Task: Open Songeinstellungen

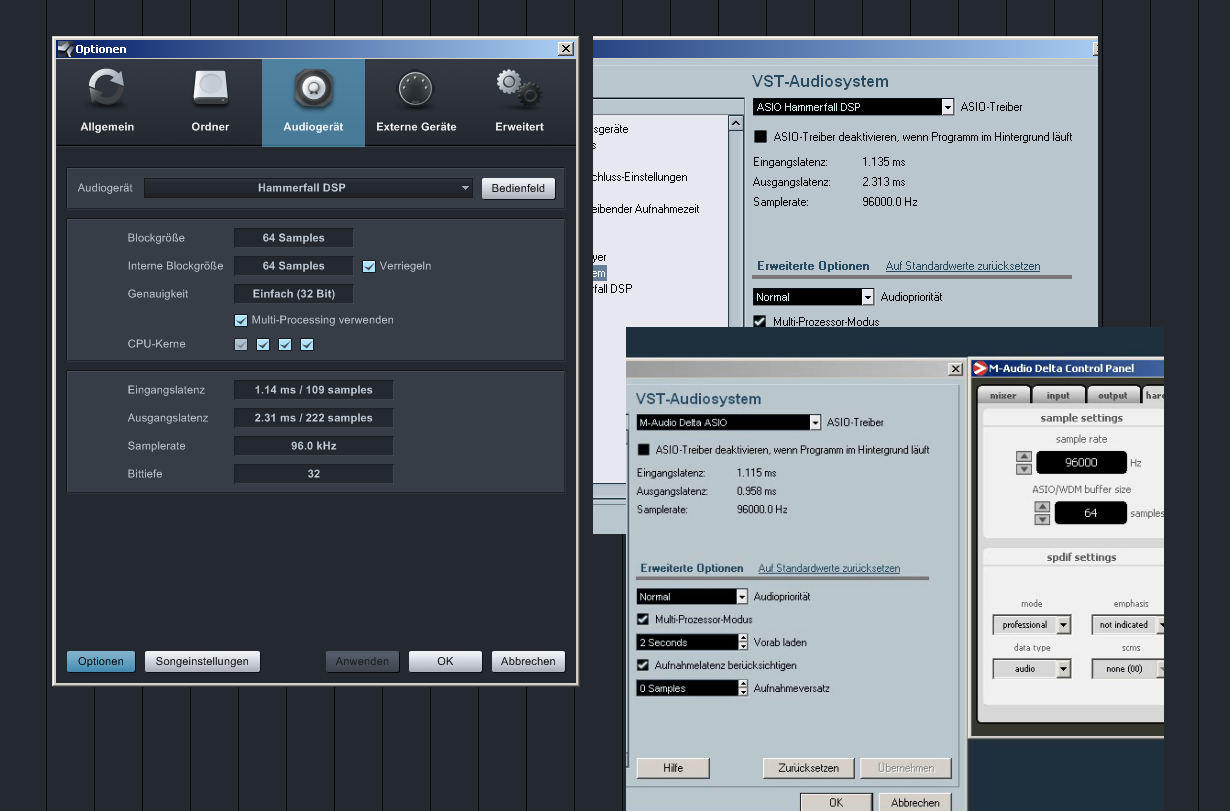Action: click(x=202, y=661)
